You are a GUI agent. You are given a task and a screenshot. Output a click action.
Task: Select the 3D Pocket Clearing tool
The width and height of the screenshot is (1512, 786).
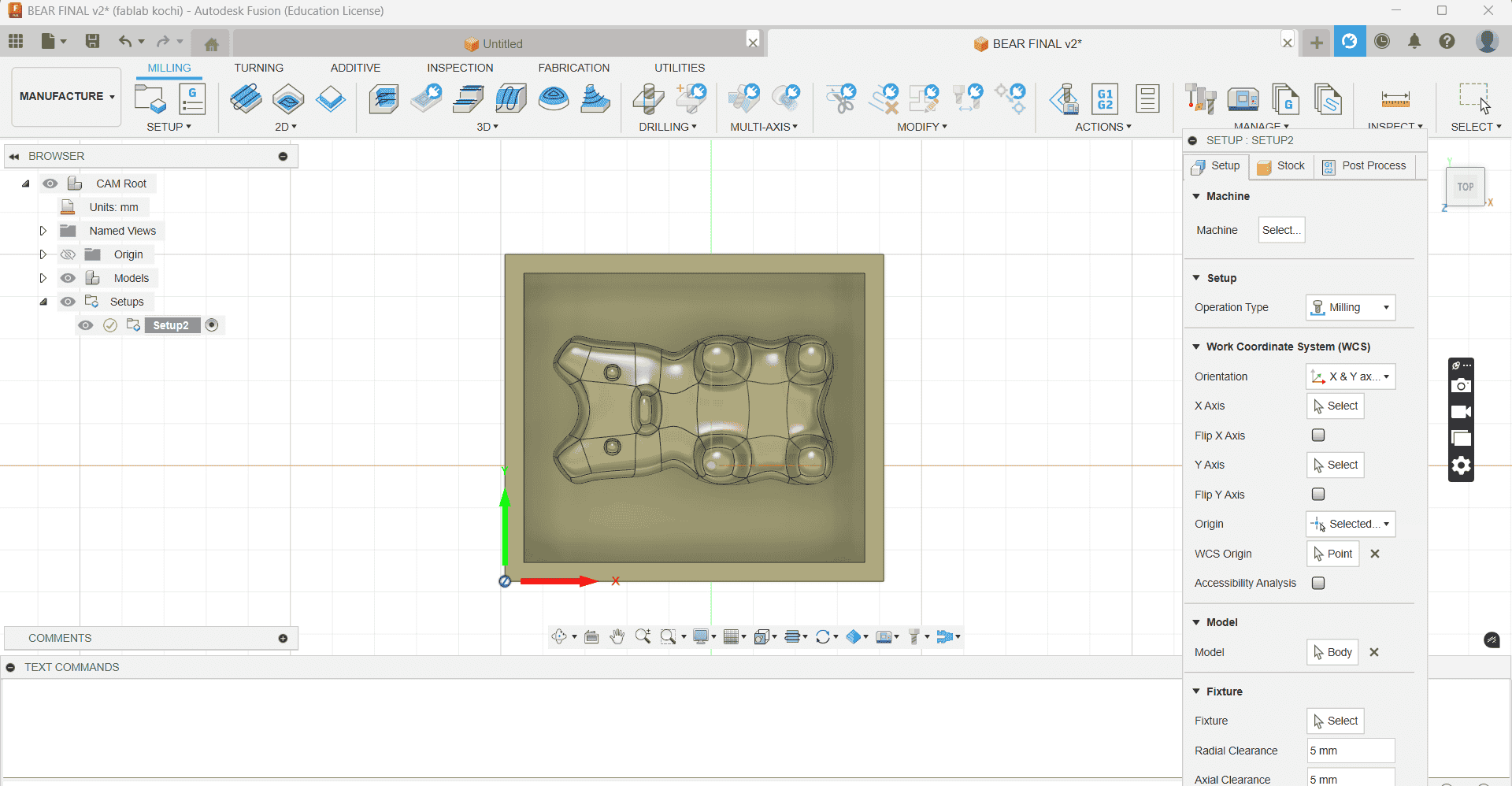pyautogui.click(x=427, y=99)
